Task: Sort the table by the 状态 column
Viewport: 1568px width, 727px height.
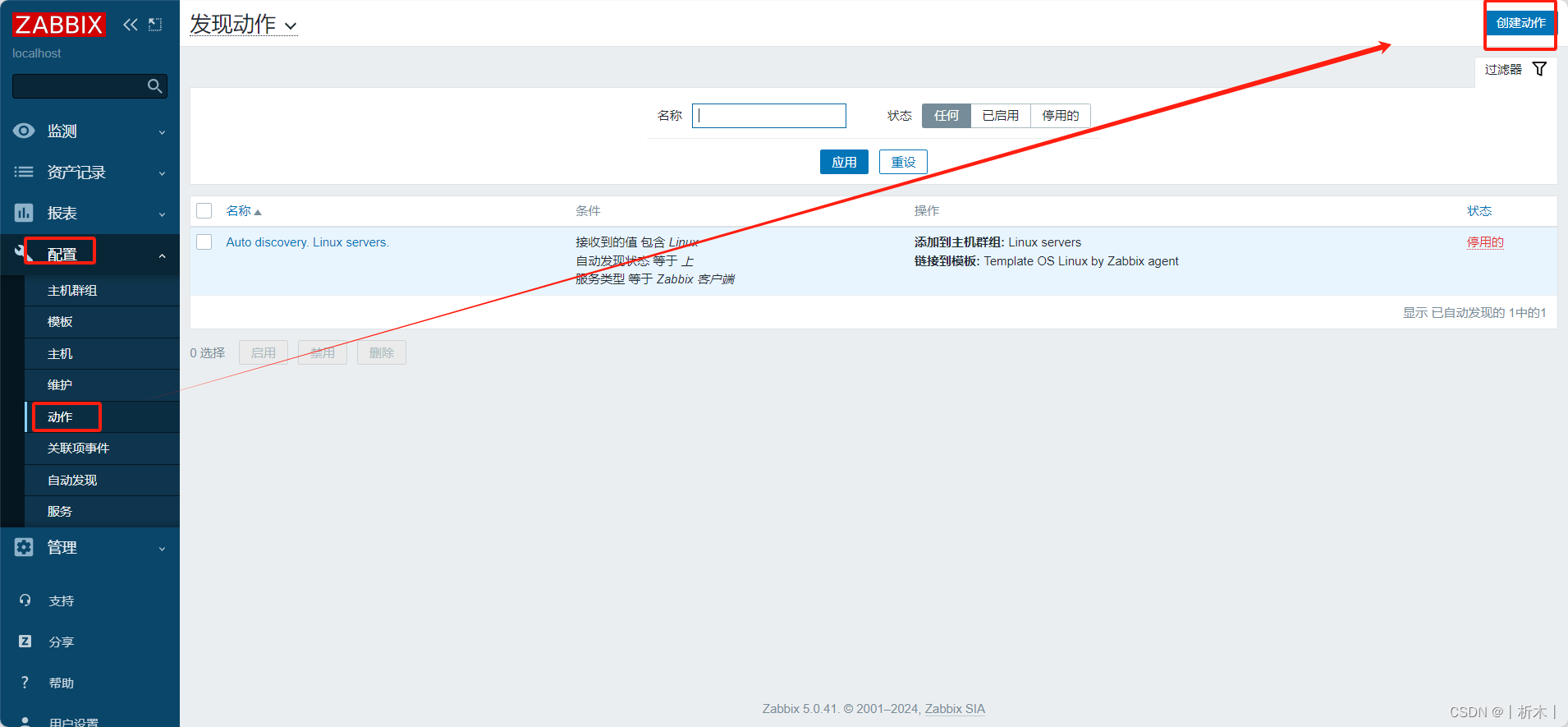Action: click(x=1479, y=211)
